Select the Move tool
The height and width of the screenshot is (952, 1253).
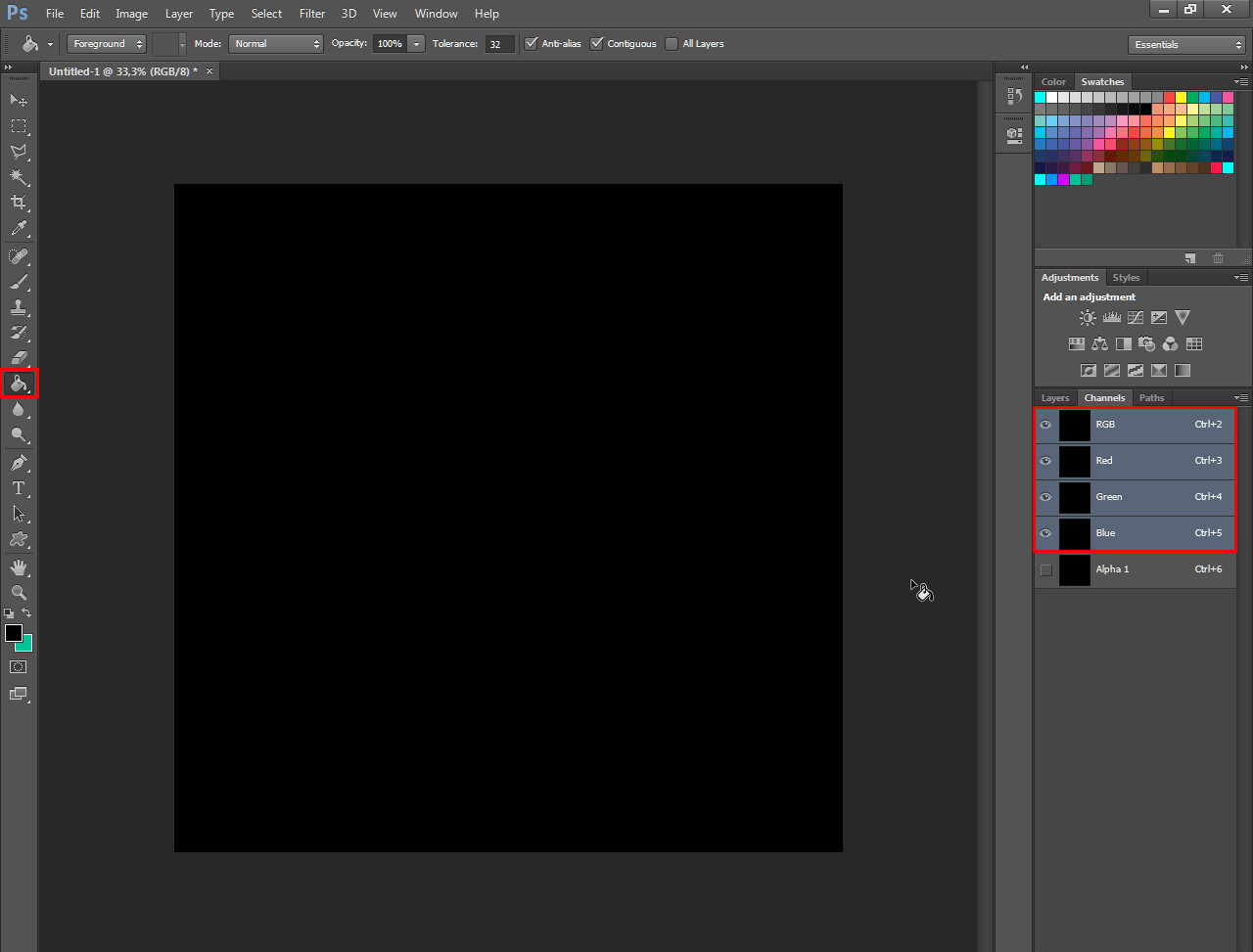(x=18, y=100)
